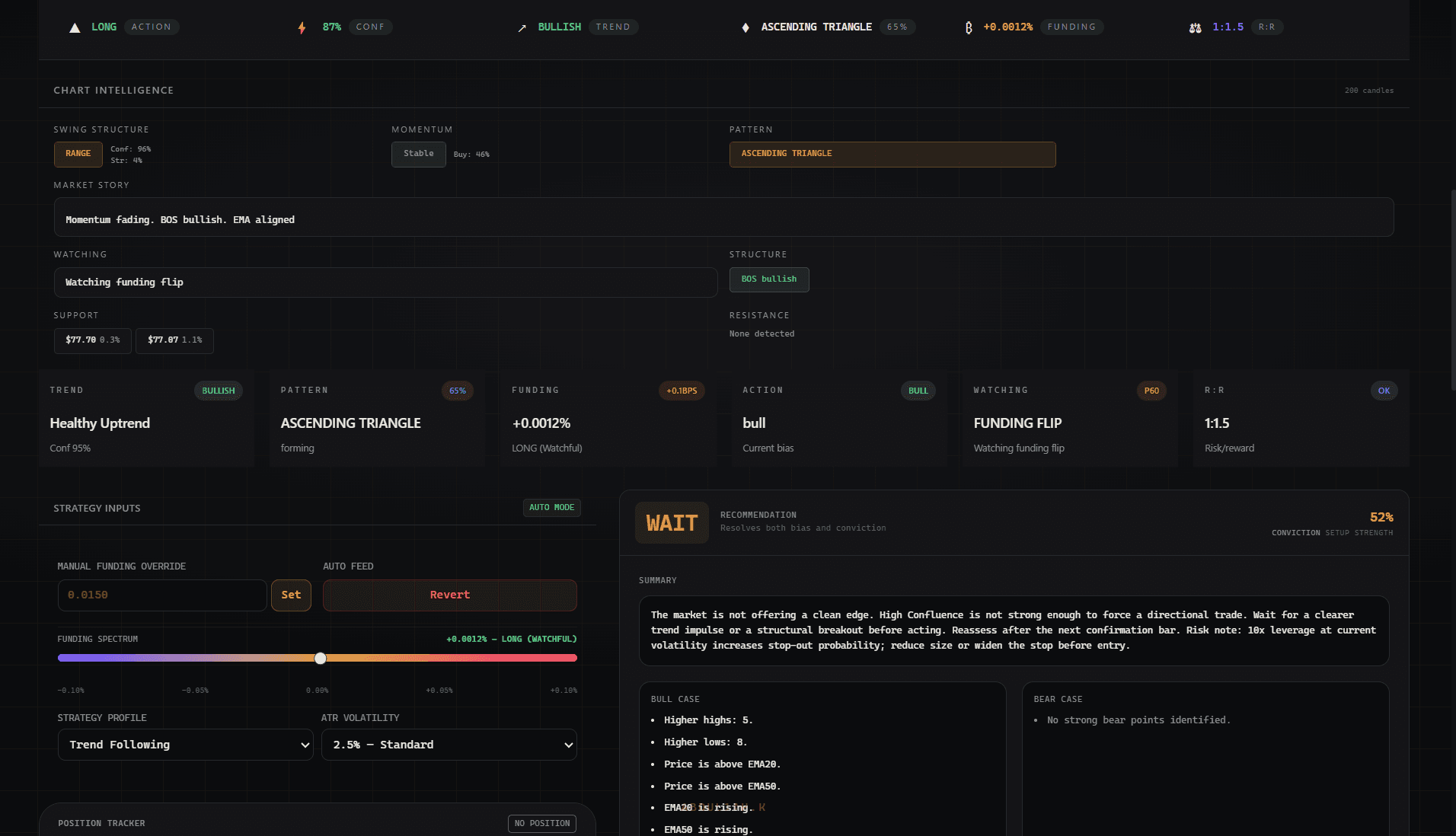Image resolution: width=1456 pixels, height=836 pixels.
Task: Click 'Higher highs: 5.' bull point
Action: 708,720
